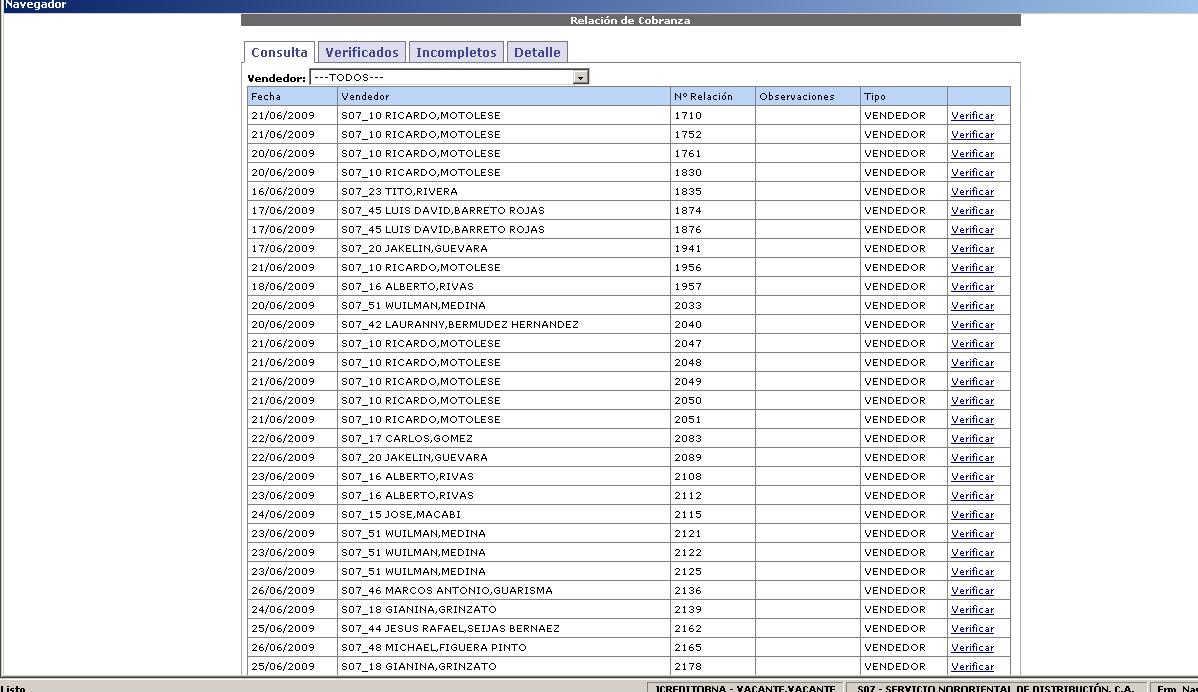Viewport: 1198px width, 692px height.
Task: Click the Vendedor column header in the table
Action: [x=503, y=96]
